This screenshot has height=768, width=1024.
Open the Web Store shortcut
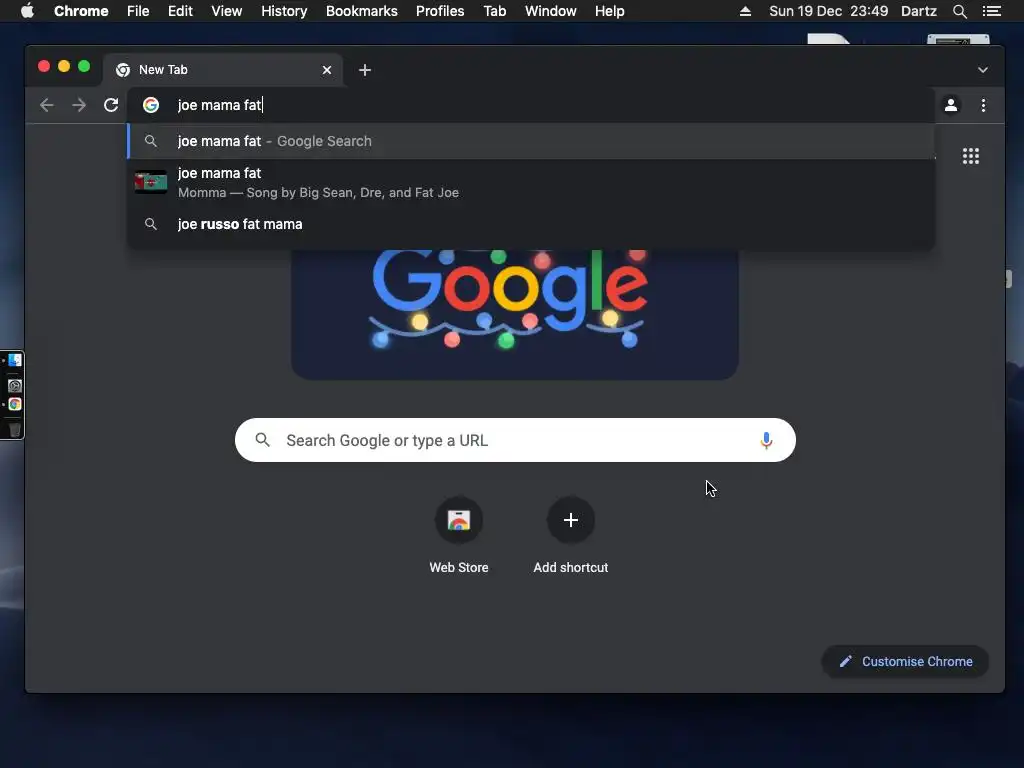pyautogui.click(x=458, y=536)
